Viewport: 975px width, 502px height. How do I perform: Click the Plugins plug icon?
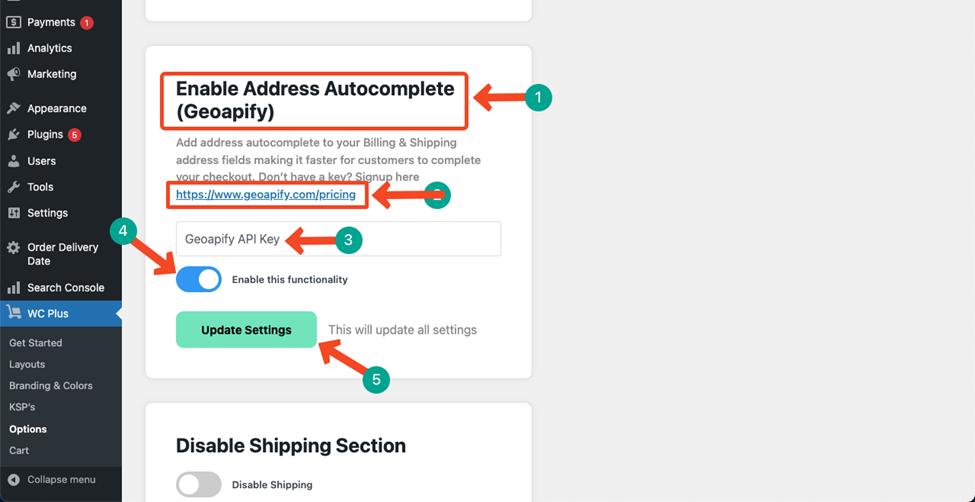14,134
